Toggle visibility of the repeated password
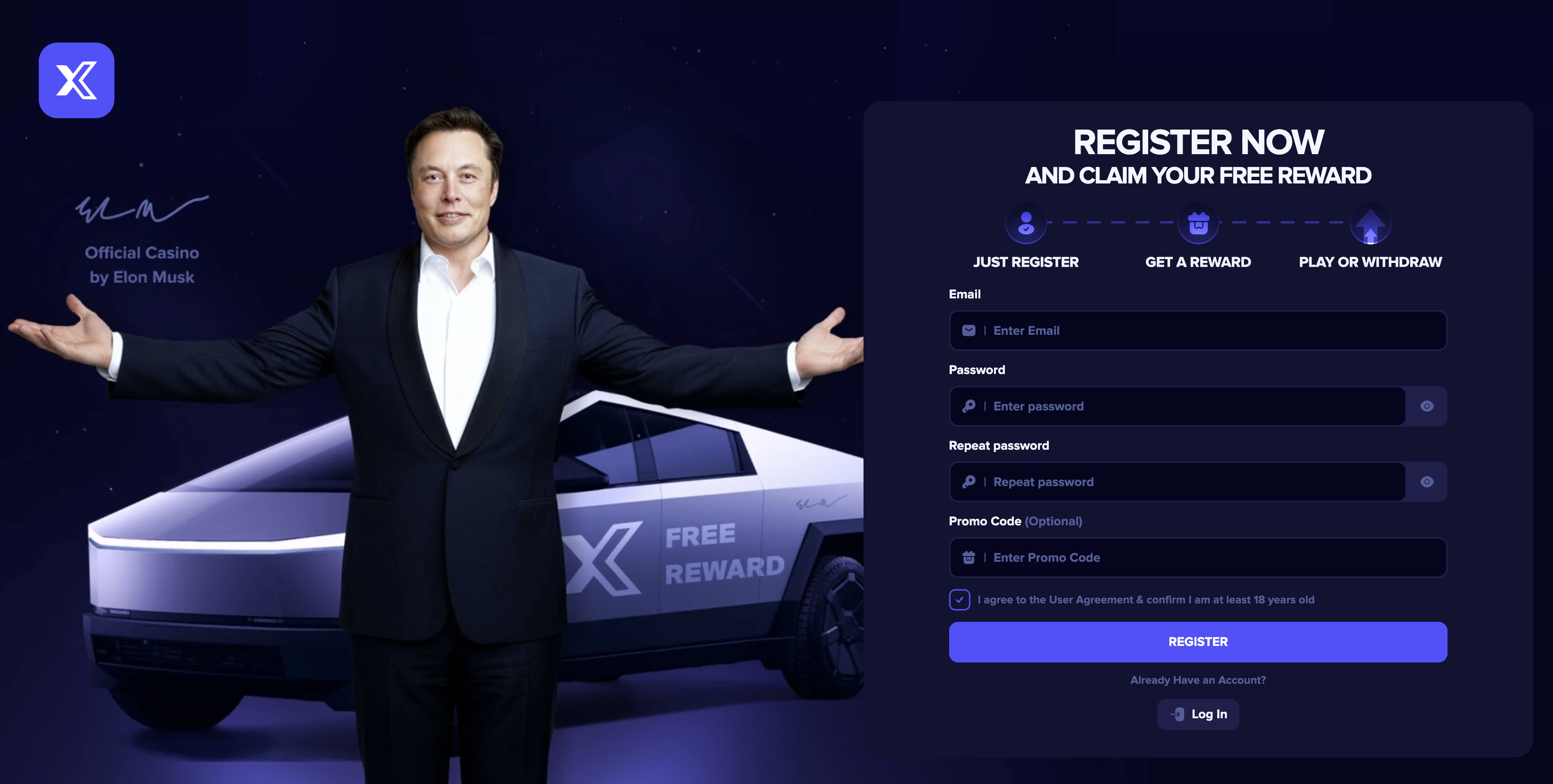The height and width of the screenshot is (784, 1553). tap(1426, 482)
